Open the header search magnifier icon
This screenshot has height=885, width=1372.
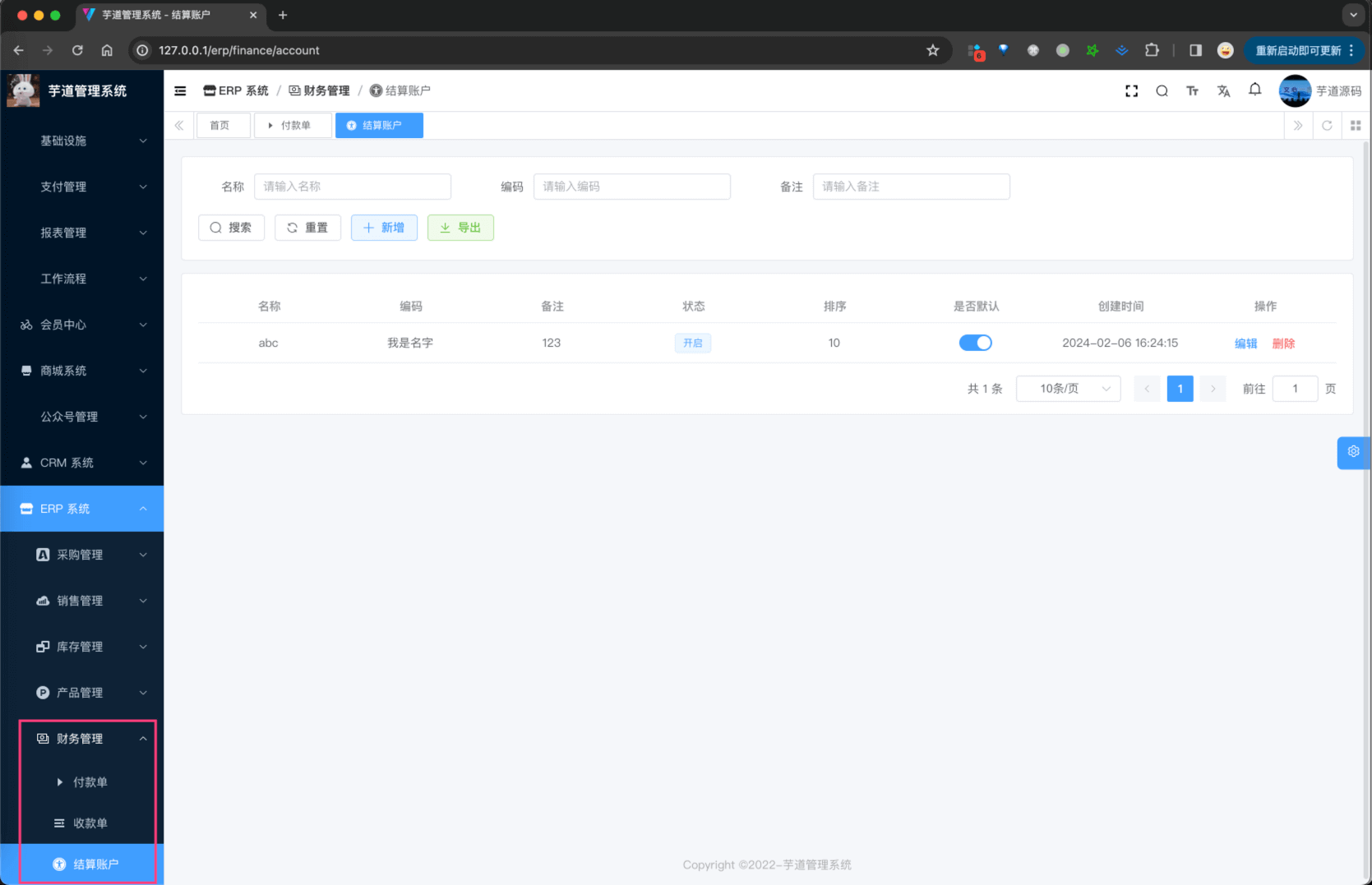[1162, 91]
